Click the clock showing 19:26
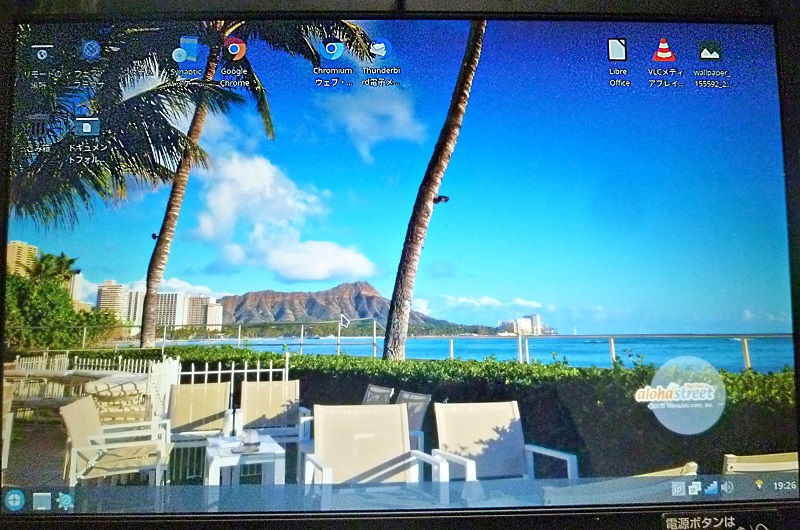The image size is (800, 530). (784, 486)
